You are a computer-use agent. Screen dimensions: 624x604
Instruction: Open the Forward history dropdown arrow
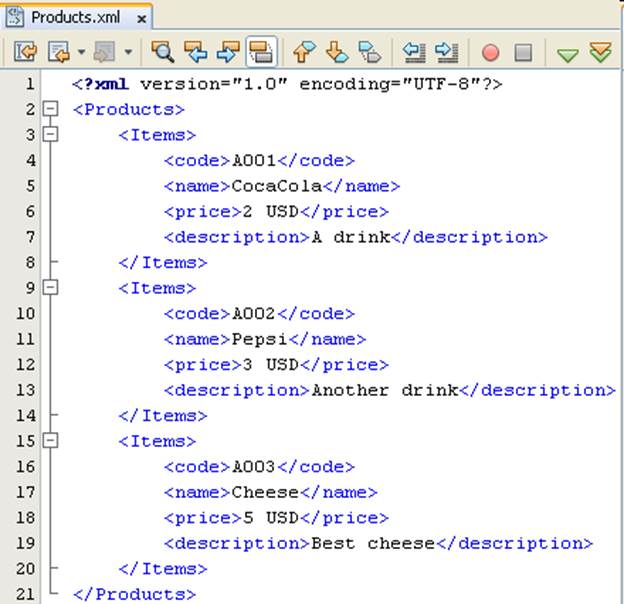(x=128, y=52)
